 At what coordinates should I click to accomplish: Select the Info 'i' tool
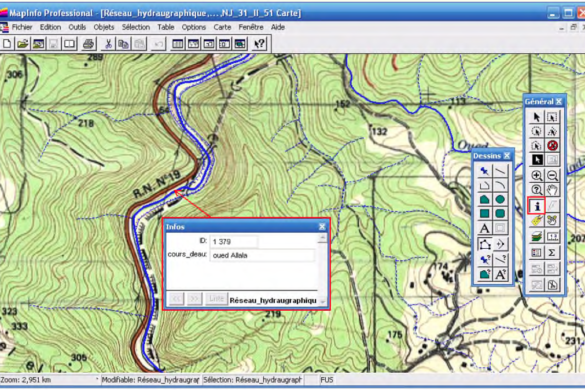536,206
